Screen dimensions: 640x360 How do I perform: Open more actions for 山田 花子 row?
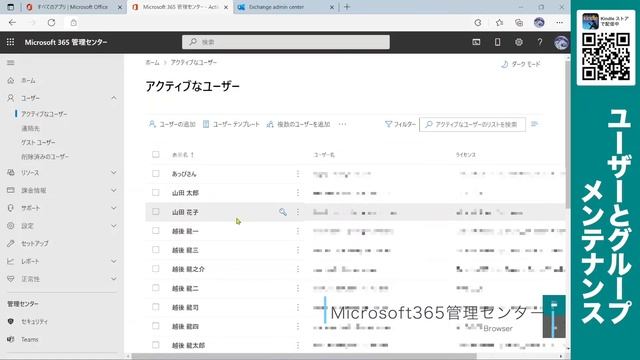click(298, 212)
